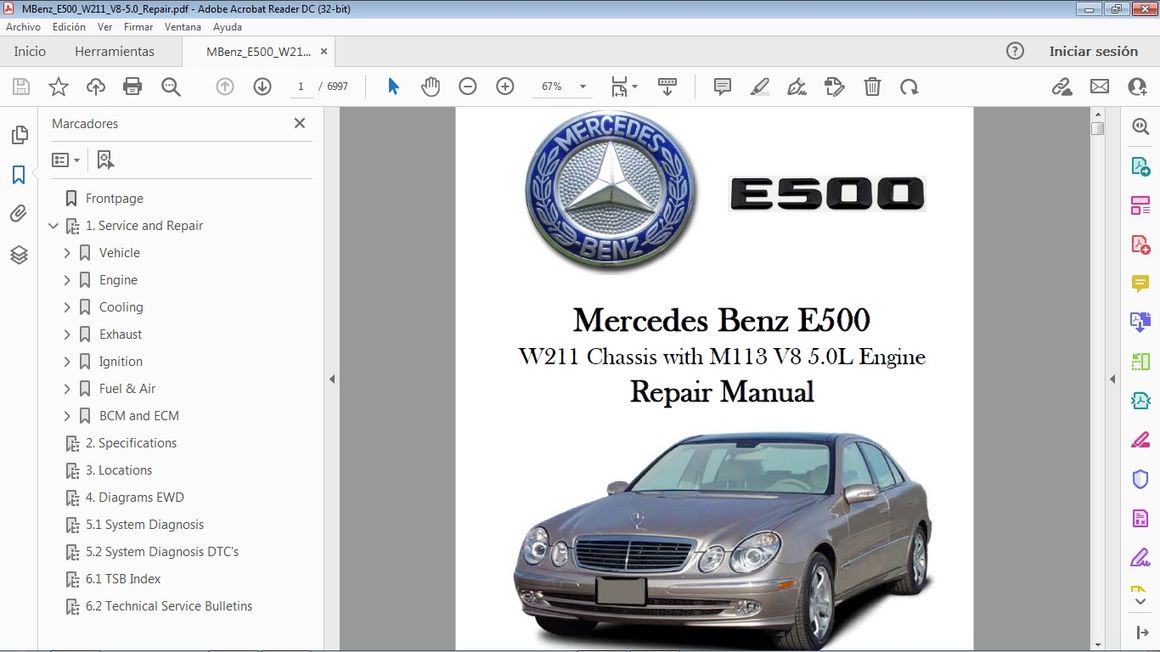
Task: Open the zoom level 67% dropdown
Action: pos(583,87)
